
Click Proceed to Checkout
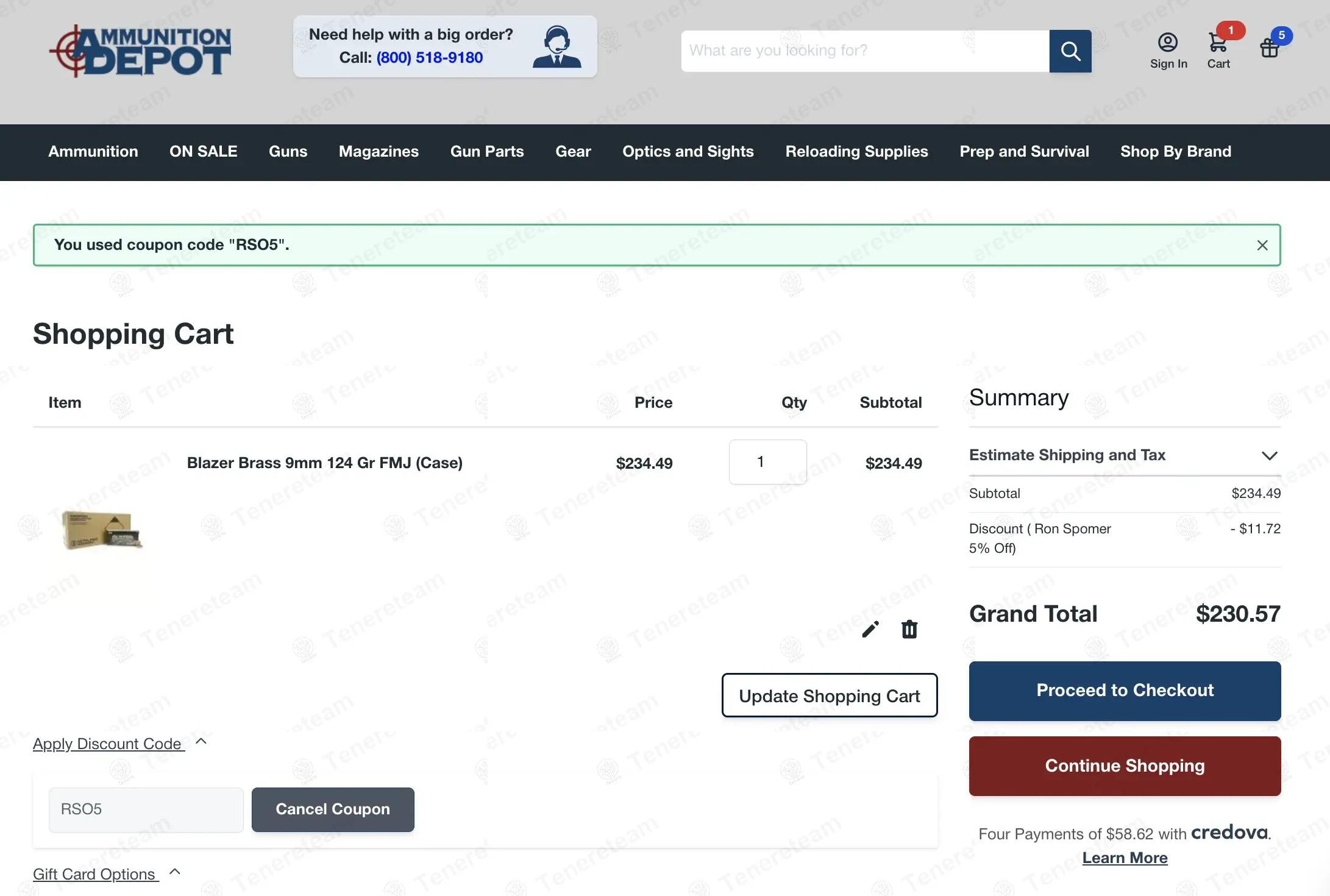[1125, 691]
